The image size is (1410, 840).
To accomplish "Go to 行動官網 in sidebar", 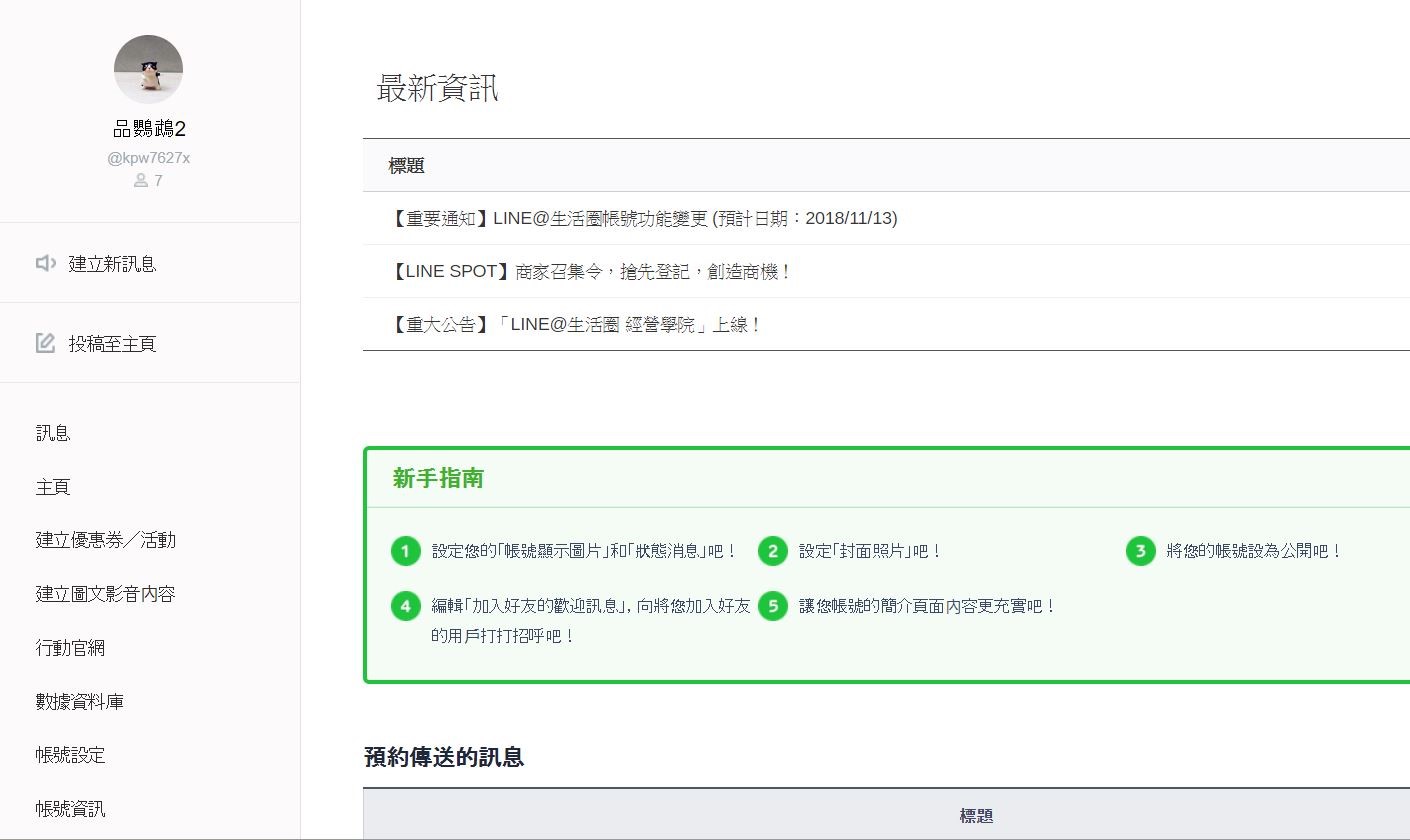I will click(x=70, y=648).
